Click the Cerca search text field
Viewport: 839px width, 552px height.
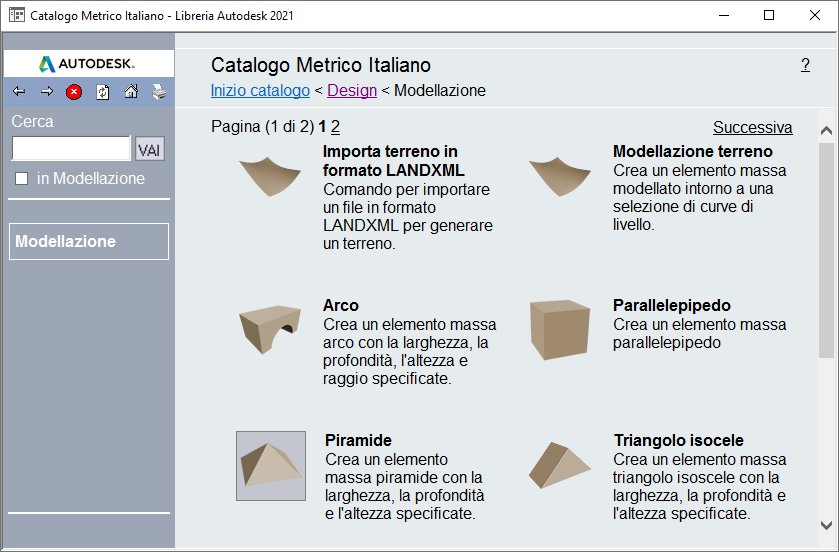pos(71,149)
